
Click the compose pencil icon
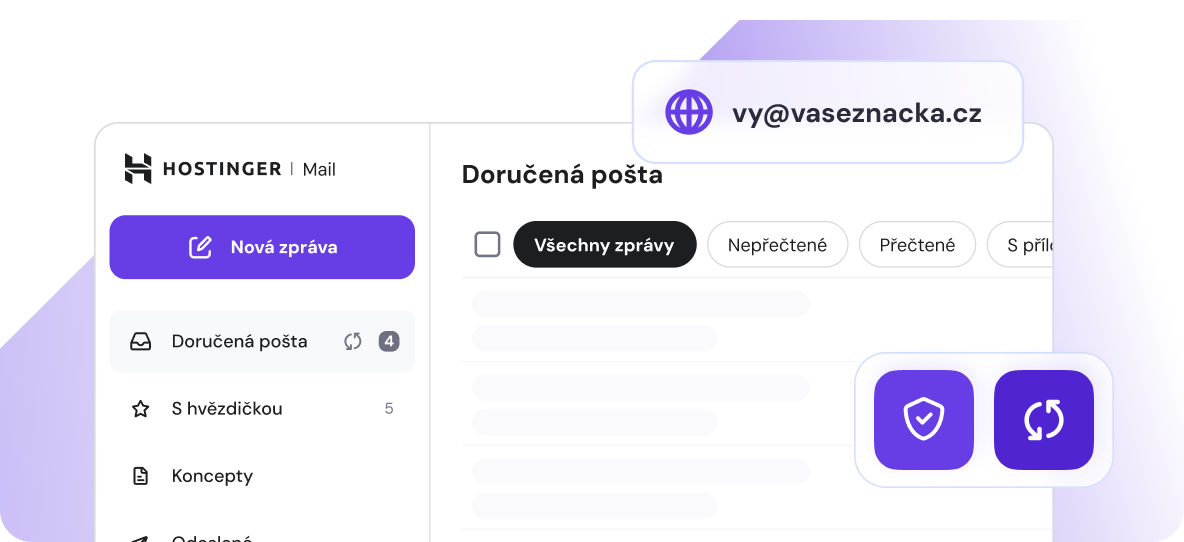pos(201,247)
